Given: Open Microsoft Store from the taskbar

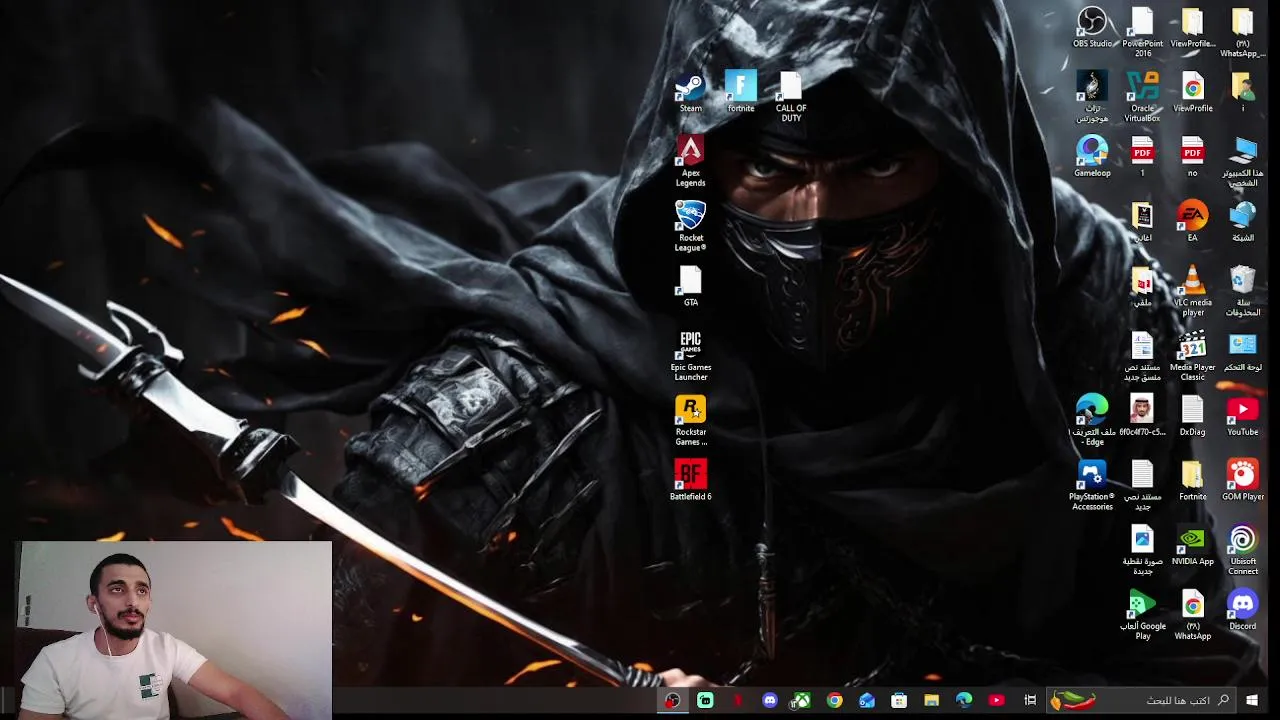Looking at the screenshot, I should [899, 701].
